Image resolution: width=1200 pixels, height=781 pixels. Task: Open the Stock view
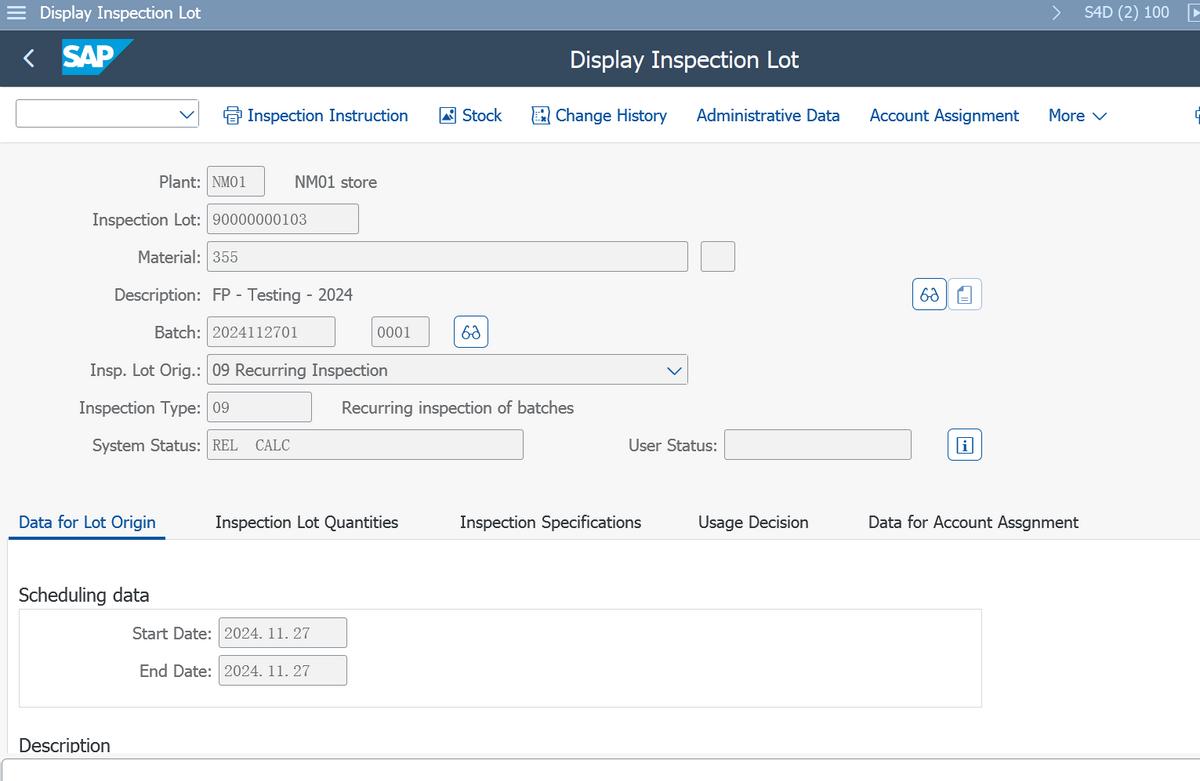(471, 115)
